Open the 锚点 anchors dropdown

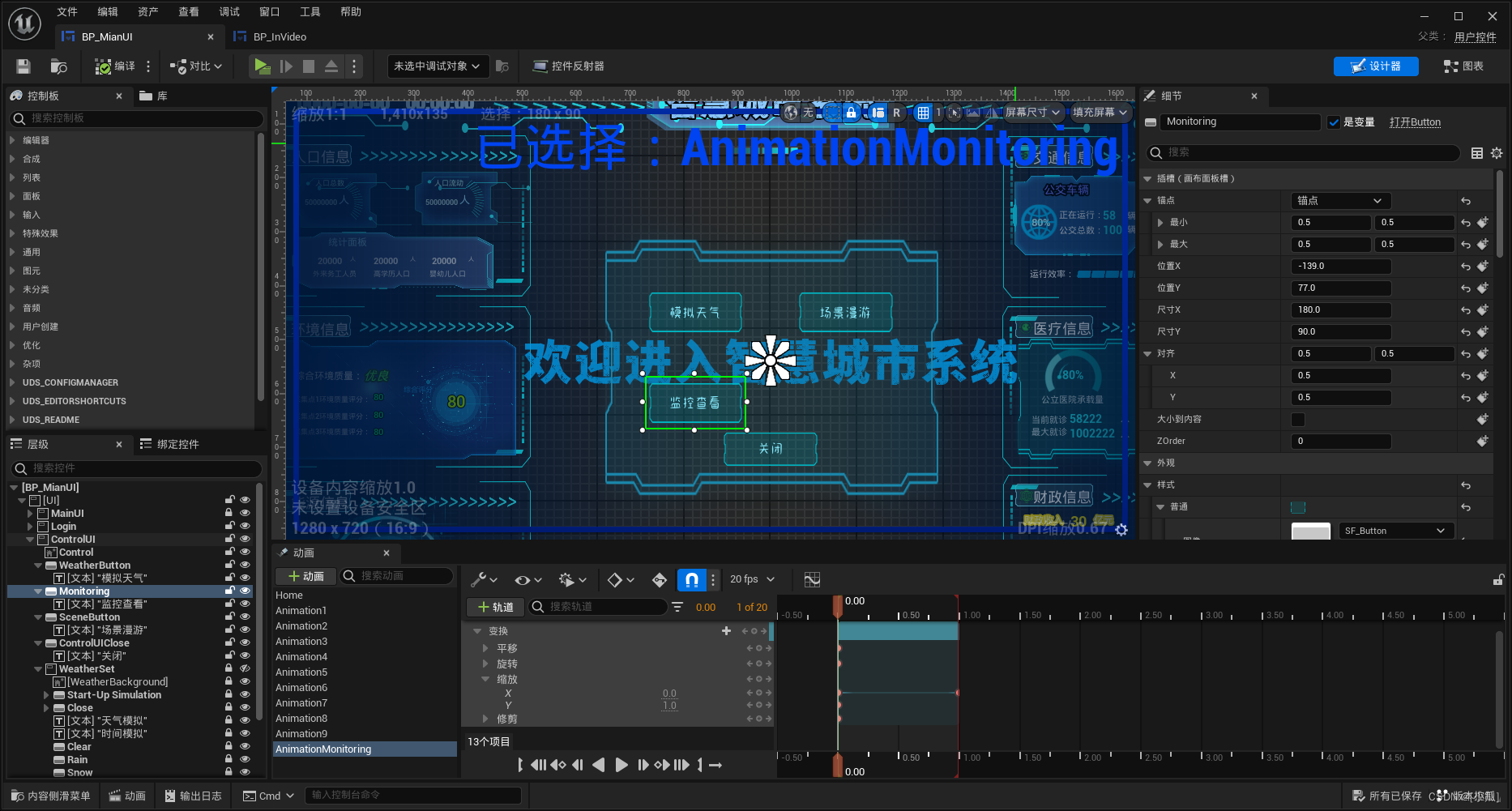(x=1340, y=201)
